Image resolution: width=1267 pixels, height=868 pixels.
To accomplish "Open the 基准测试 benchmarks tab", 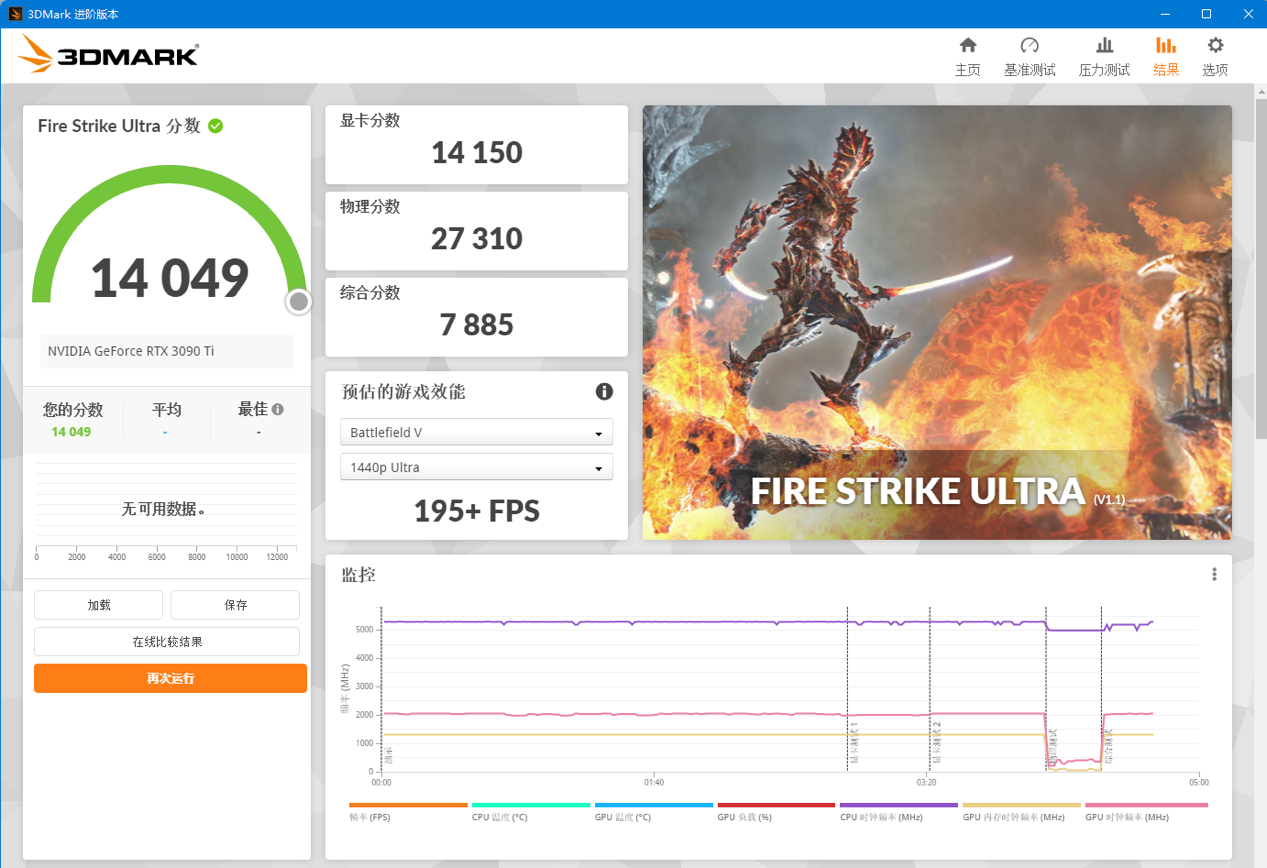I will click(x=1030, y=56).
